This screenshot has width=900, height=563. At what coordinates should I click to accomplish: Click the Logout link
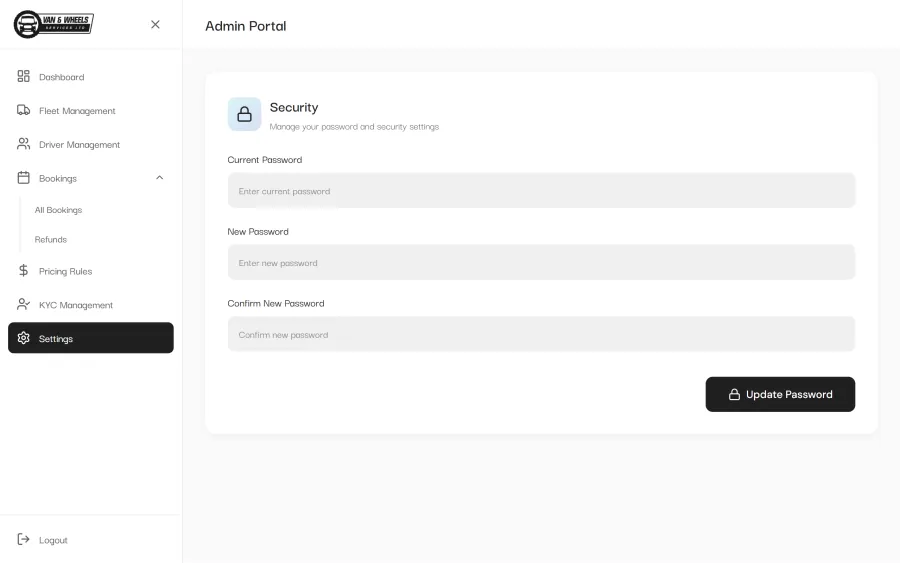click(x=53, y=540)
